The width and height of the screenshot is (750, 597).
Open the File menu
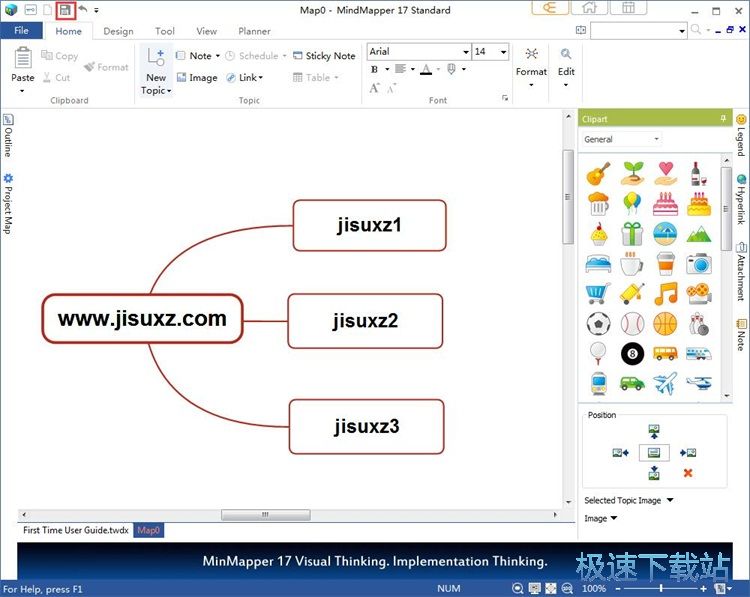[22, 31]
